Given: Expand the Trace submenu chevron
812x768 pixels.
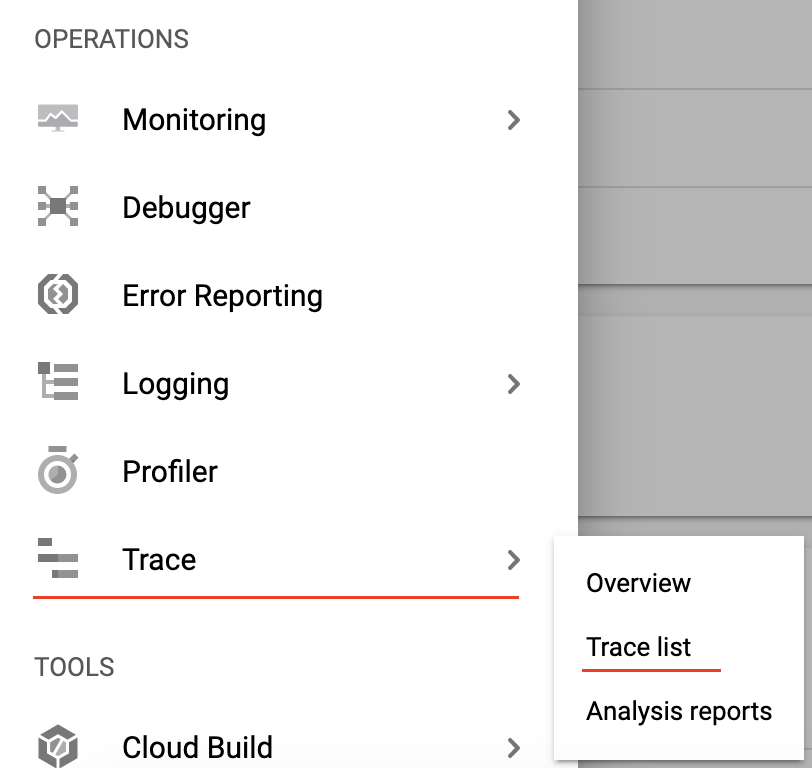Looking at the screenshot, I should (513, 560).
